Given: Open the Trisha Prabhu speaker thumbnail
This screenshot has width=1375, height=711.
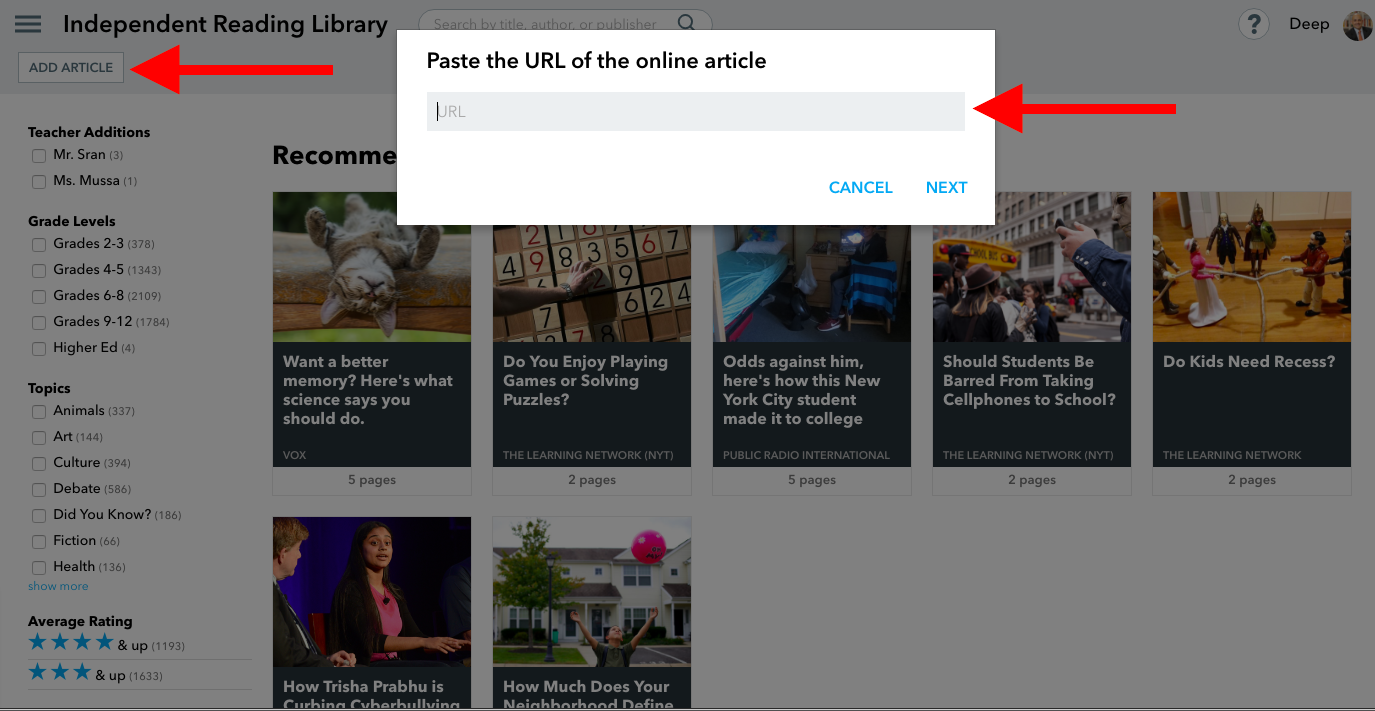Looking at the screenshot, I should coord(372,591).
